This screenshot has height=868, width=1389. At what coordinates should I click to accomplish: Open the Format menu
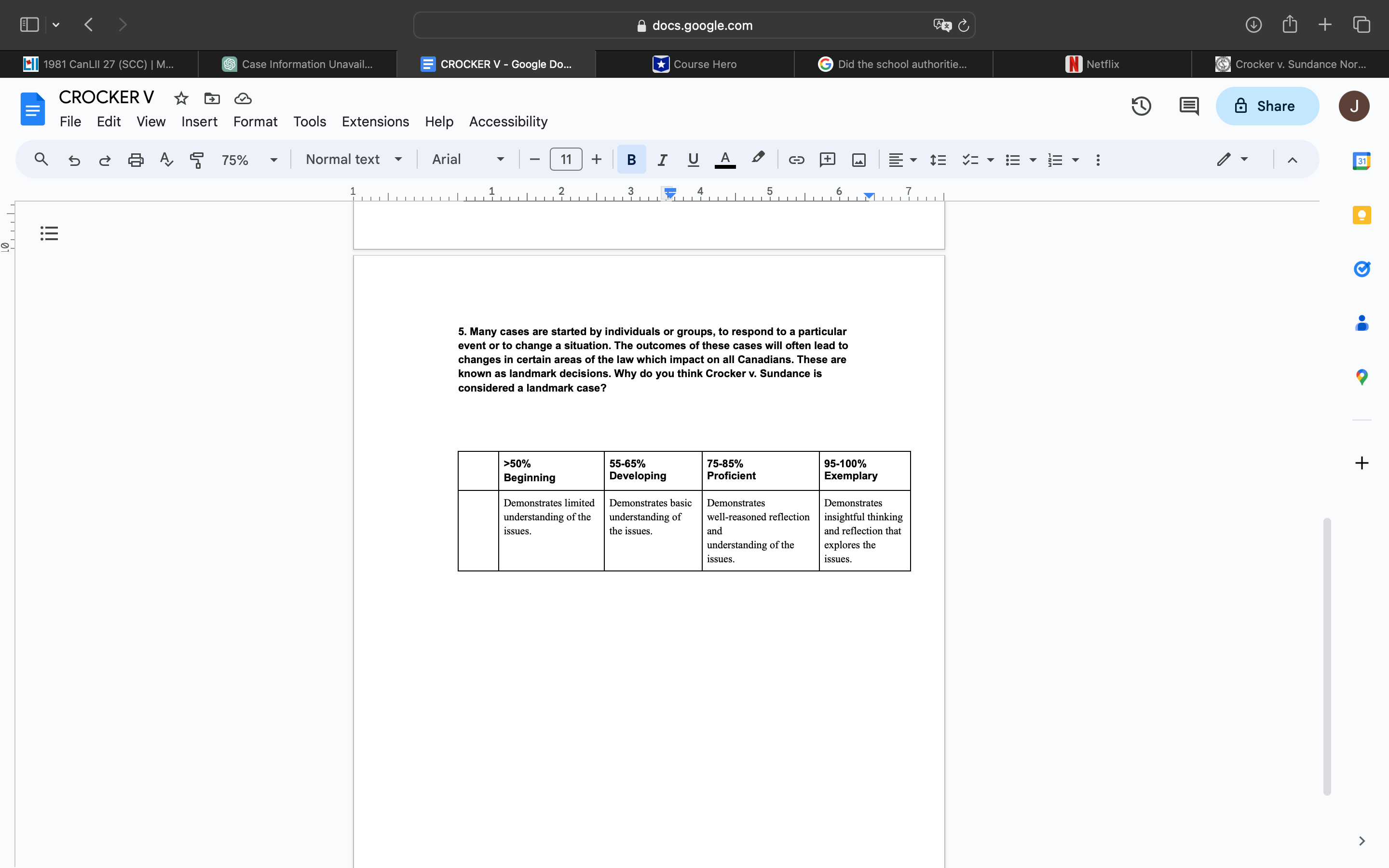tap(256, 121)
